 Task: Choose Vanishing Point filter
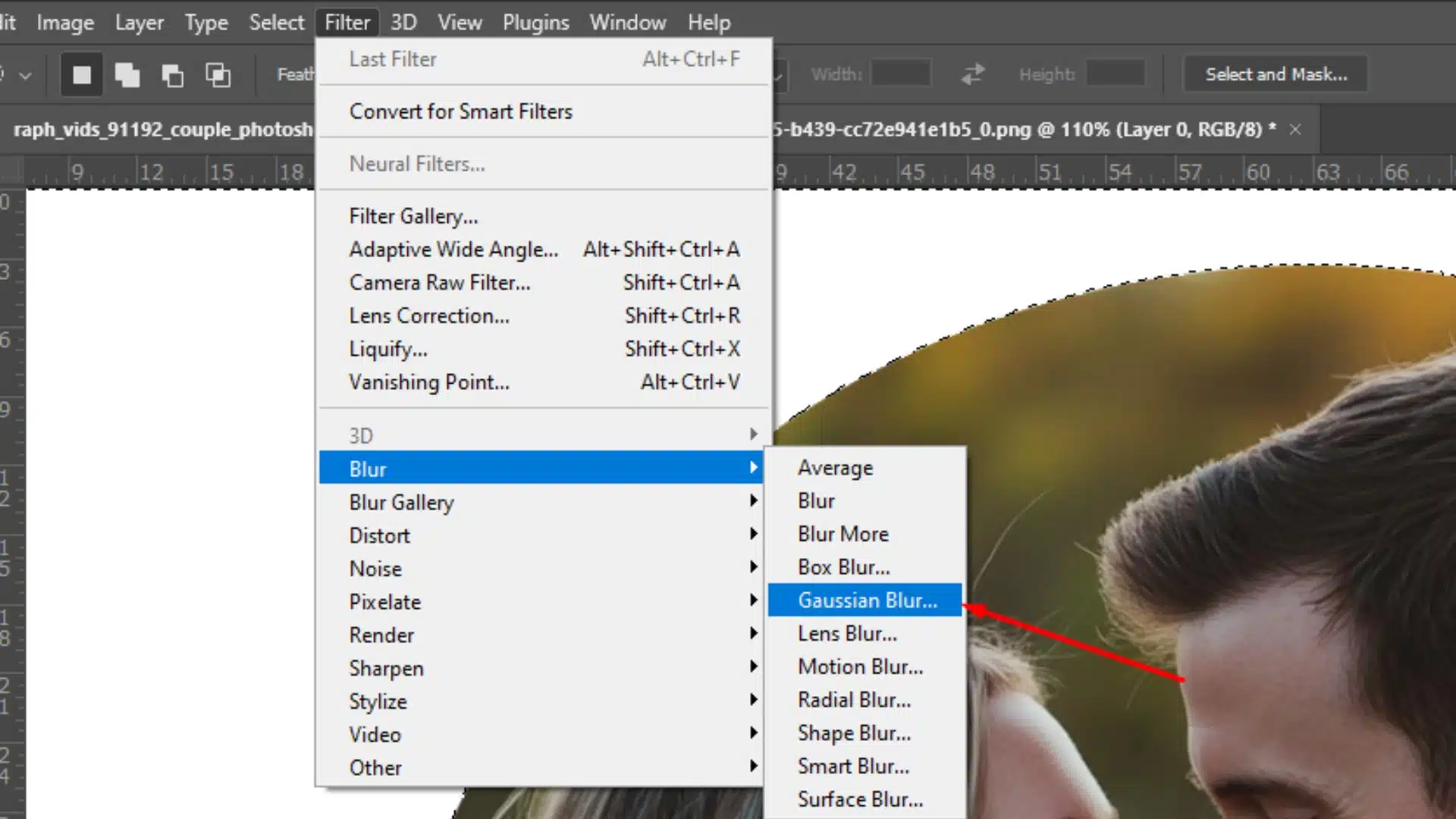click(x=543, y=382)
